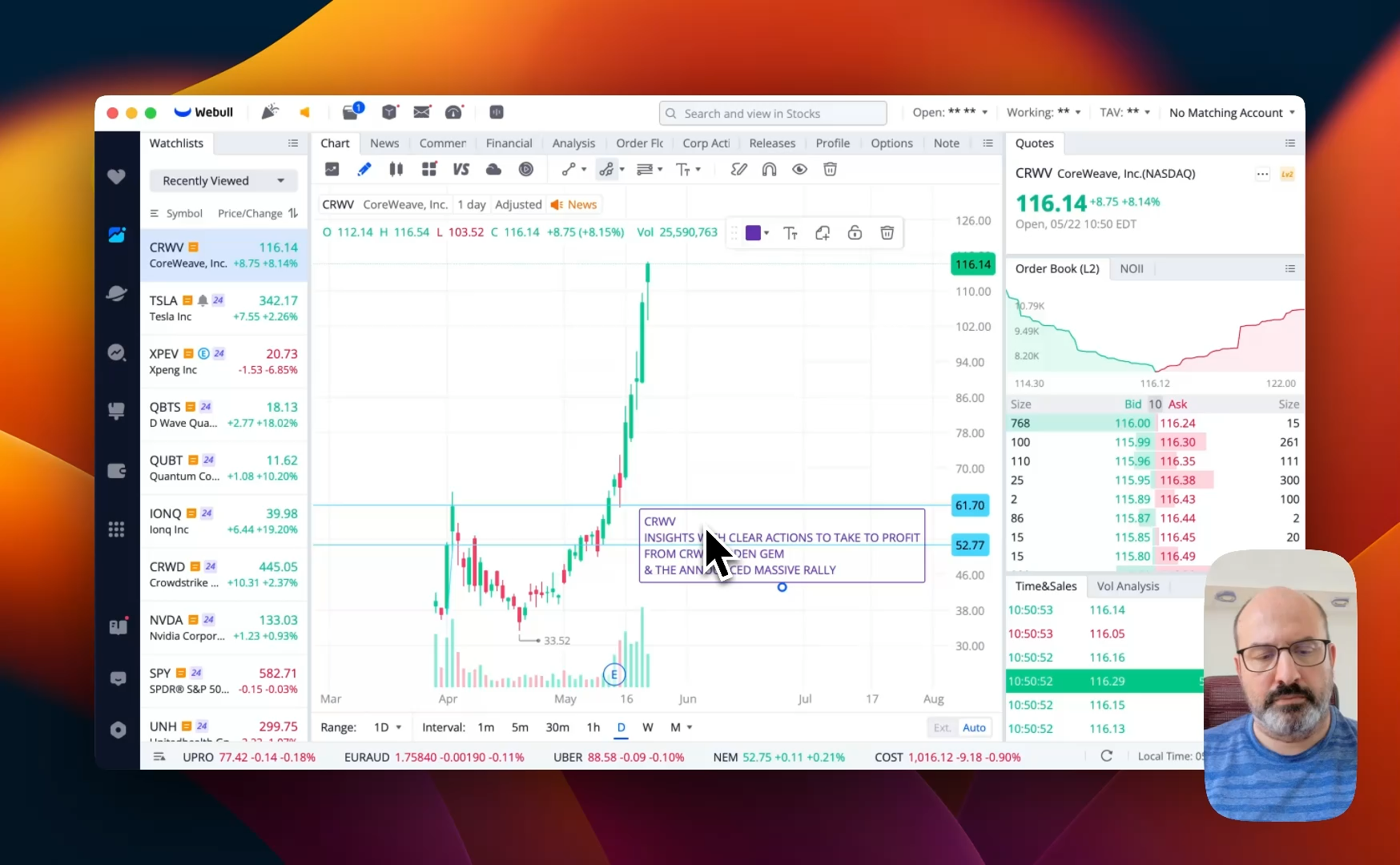Viewport: 1400px width, 865px height.
Task: Open the No Matching Account dropdown
Action: click(x=1232, y=112)
